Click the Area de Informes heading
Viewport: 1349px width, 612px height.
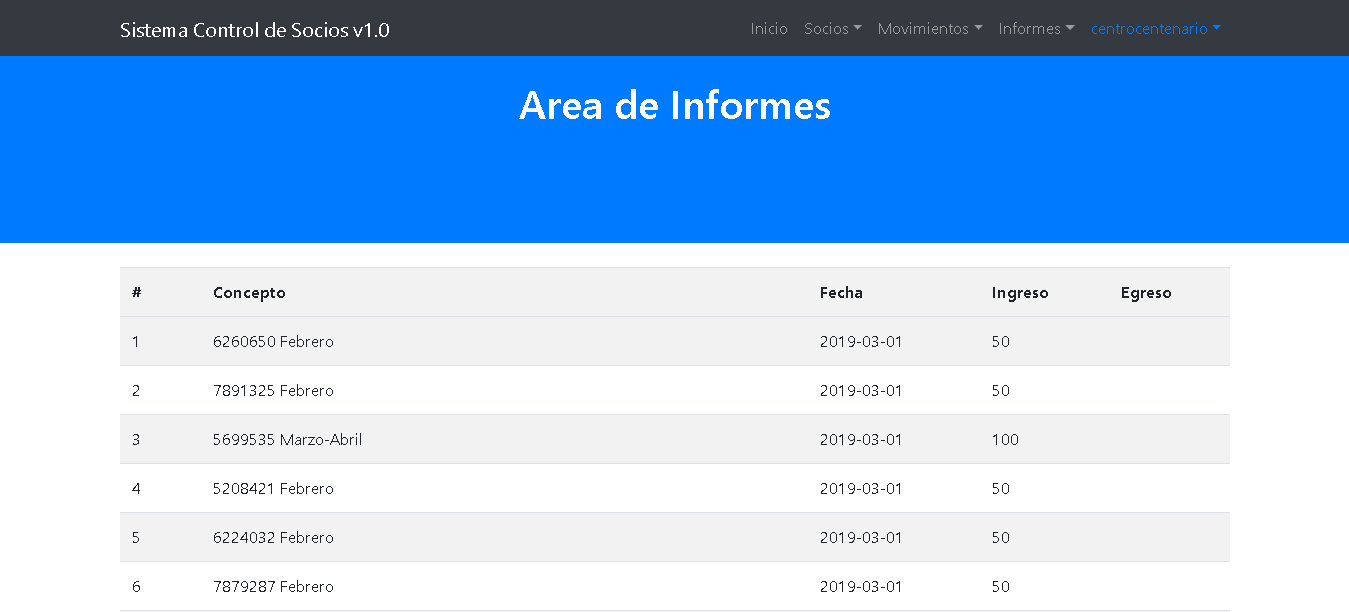(674, 105)
